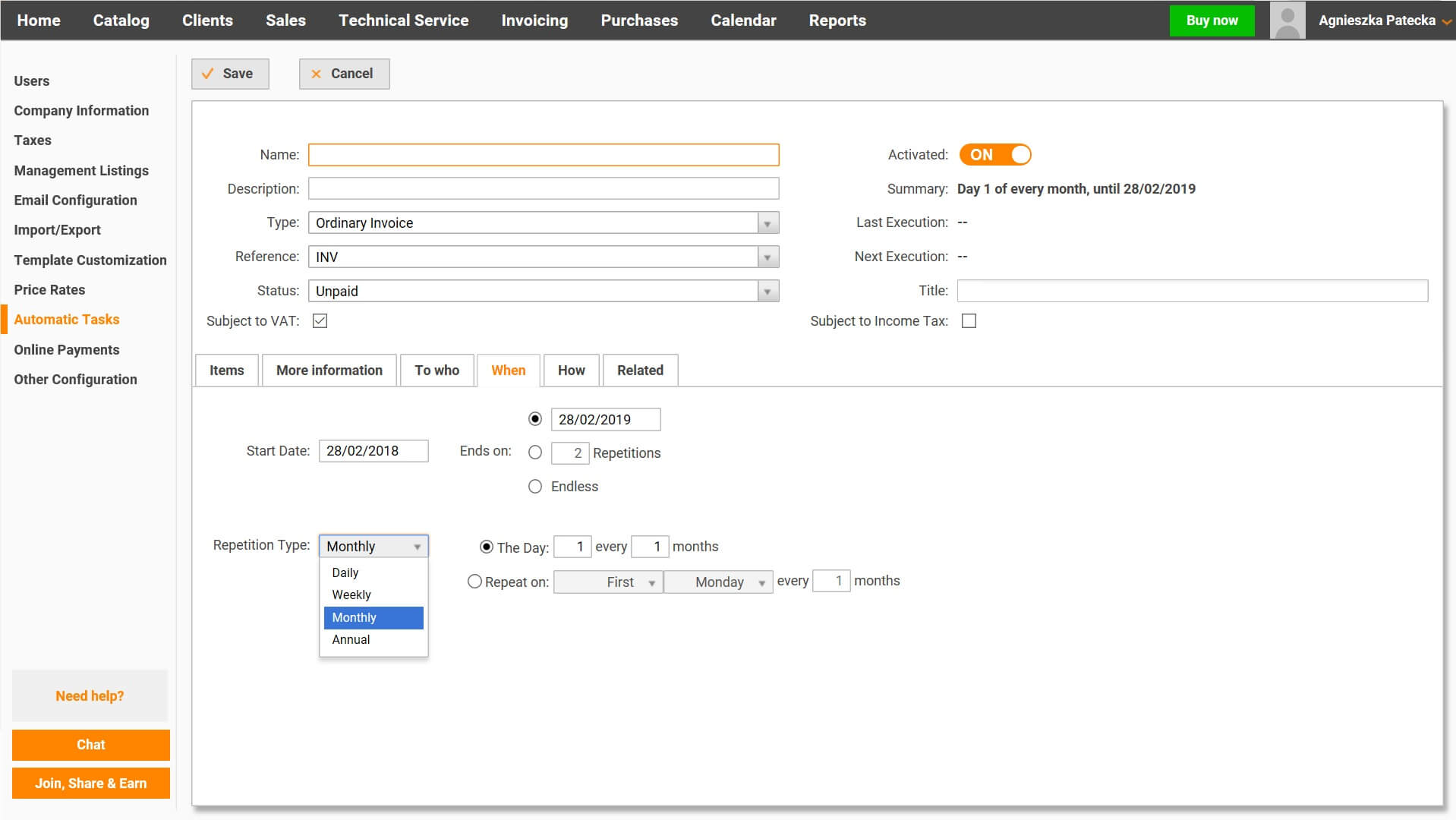Switch to the Items tab
Image resolution: width=1456 pixels, height=820 pixels.
pyautogui.click(x=227, y=371)
